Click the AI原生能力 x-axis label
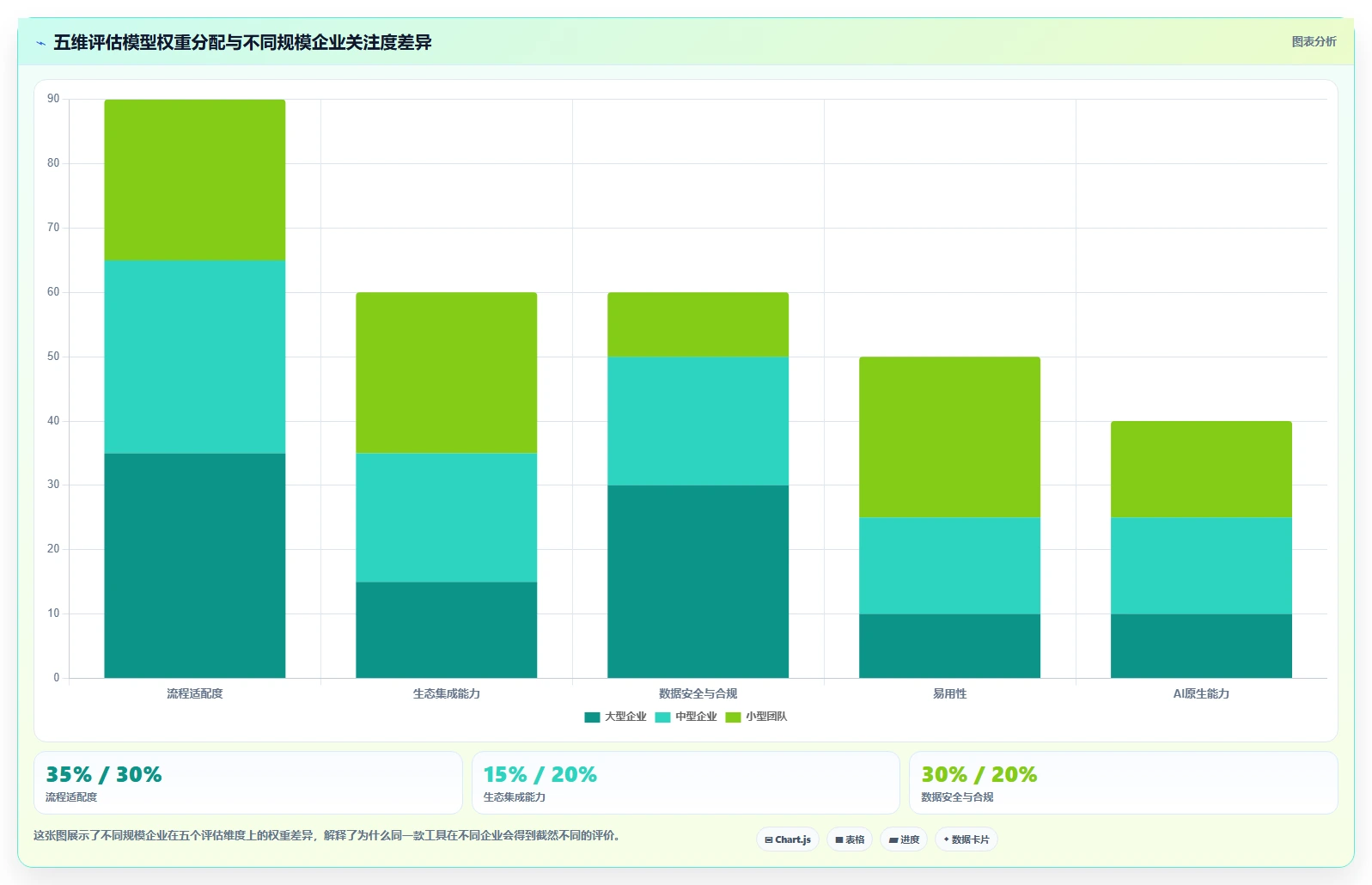Viewport: 1372px width, 885px height. pyautogui.click(x=1201, y=693)
